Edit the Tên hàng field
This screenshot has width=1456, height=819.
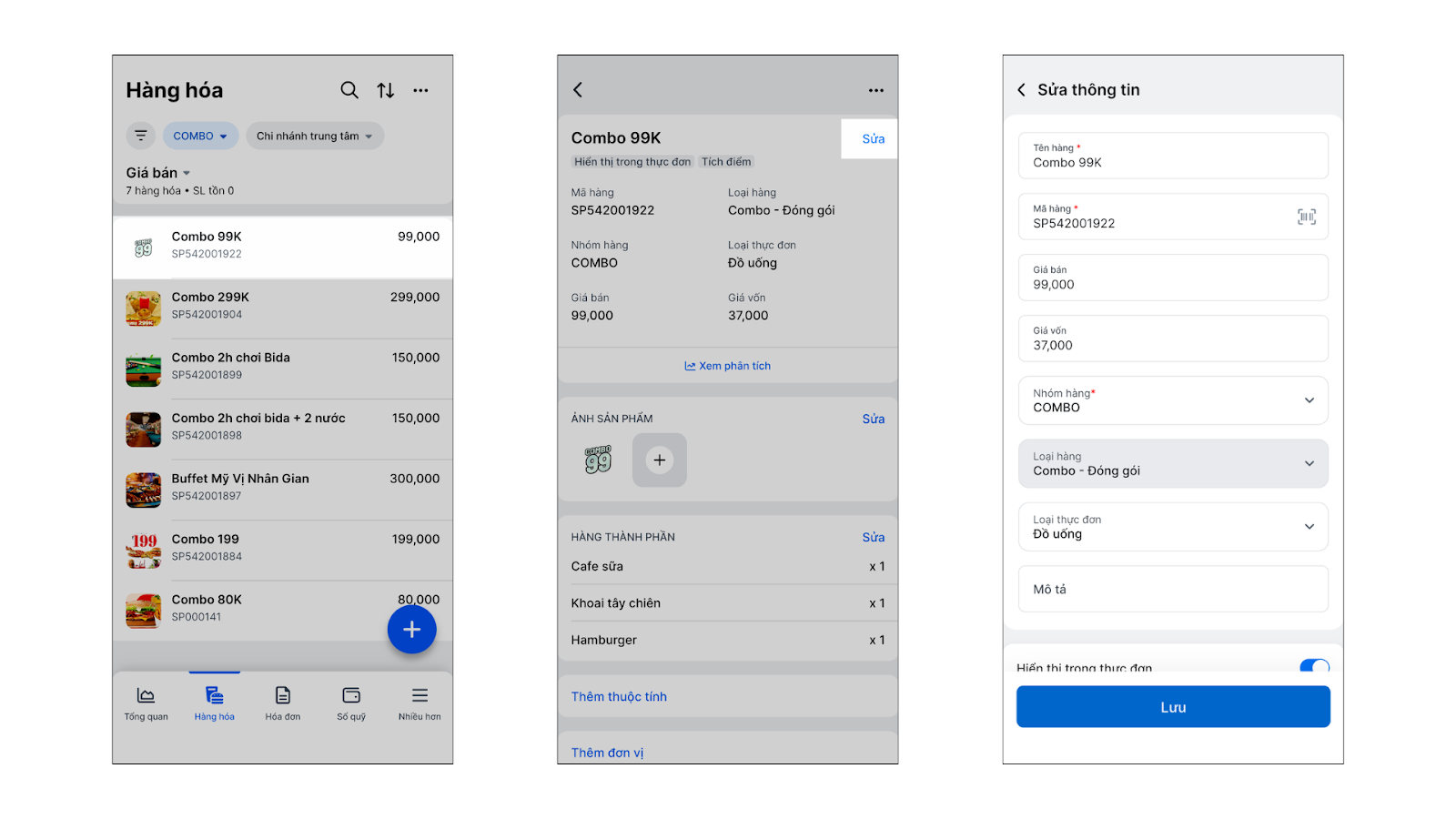1173,156
